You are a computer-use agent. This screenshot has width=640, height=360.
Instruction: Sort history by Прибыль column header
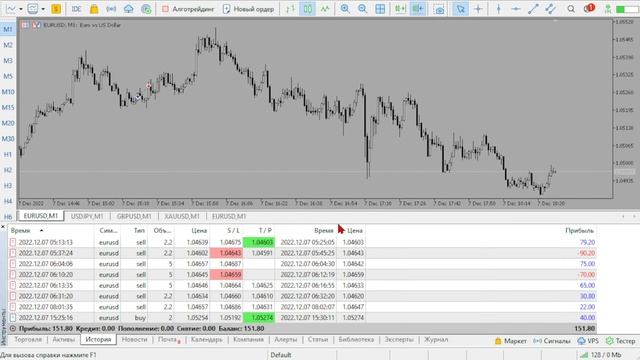tap(579, 231)
